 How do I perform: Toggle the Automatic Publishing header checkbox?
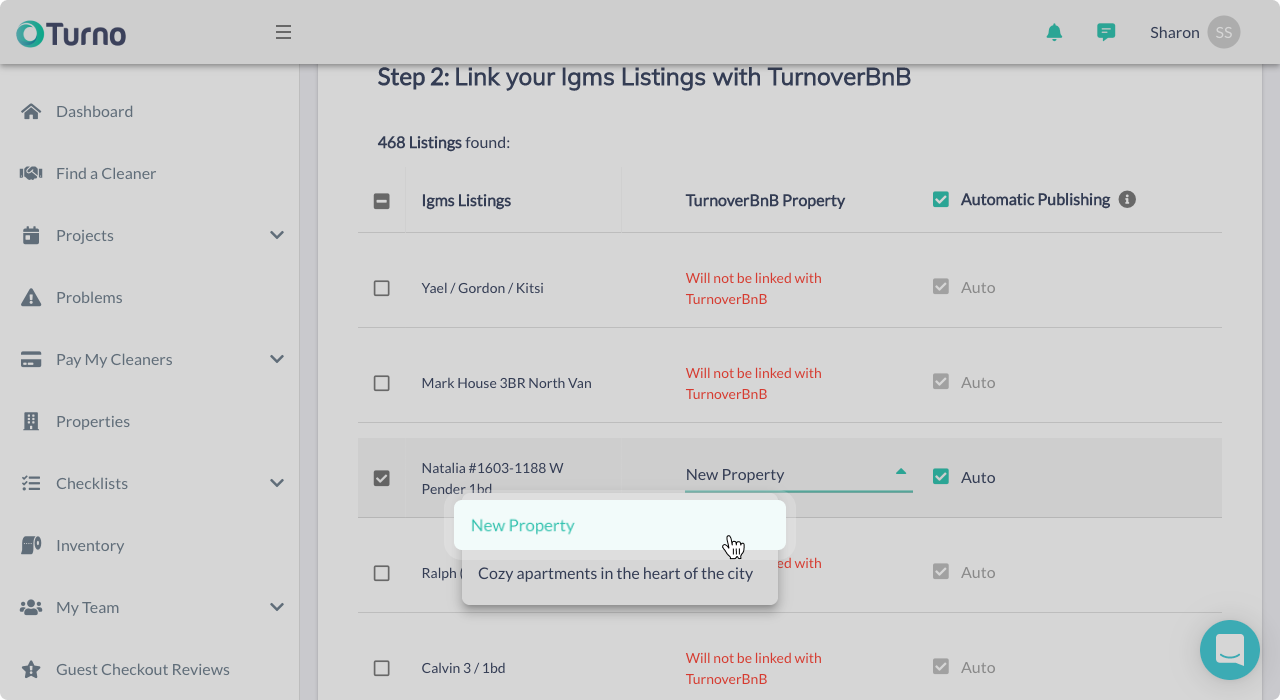pos(940,199)
